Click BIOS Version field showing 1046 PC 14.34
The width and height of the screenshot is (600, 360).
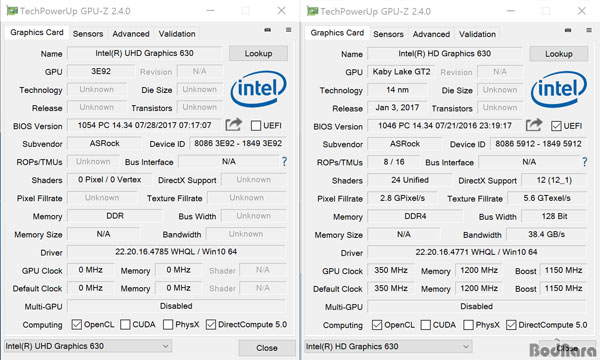(445, 125)
